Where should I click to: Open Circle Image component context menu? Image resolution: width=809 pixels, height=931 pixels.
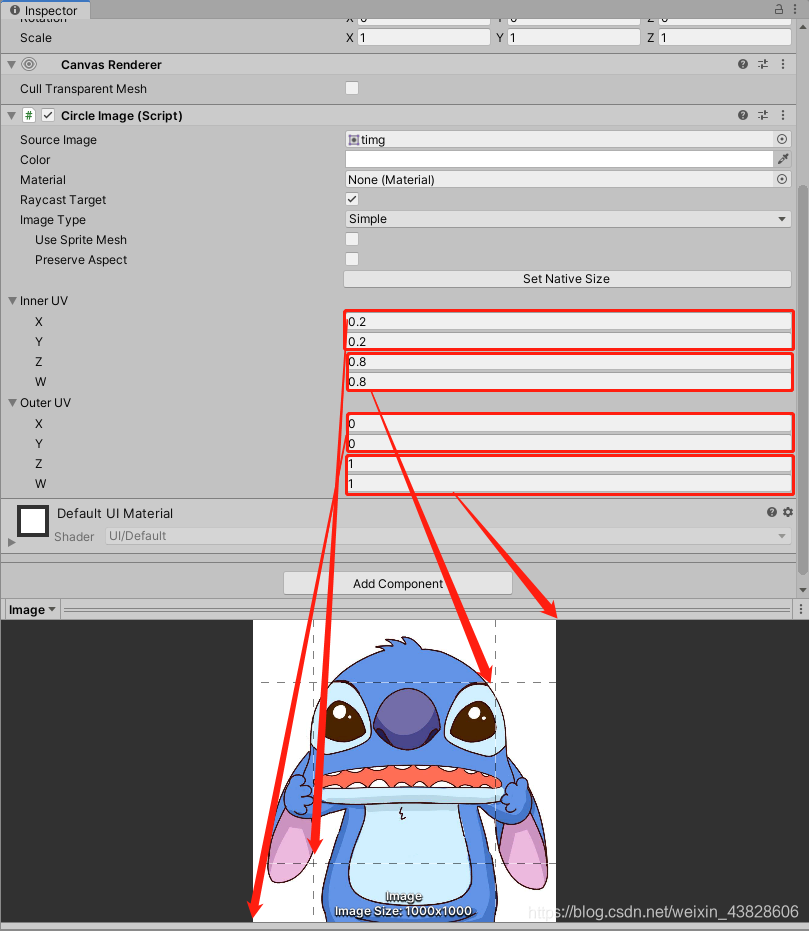click(783, 115)
